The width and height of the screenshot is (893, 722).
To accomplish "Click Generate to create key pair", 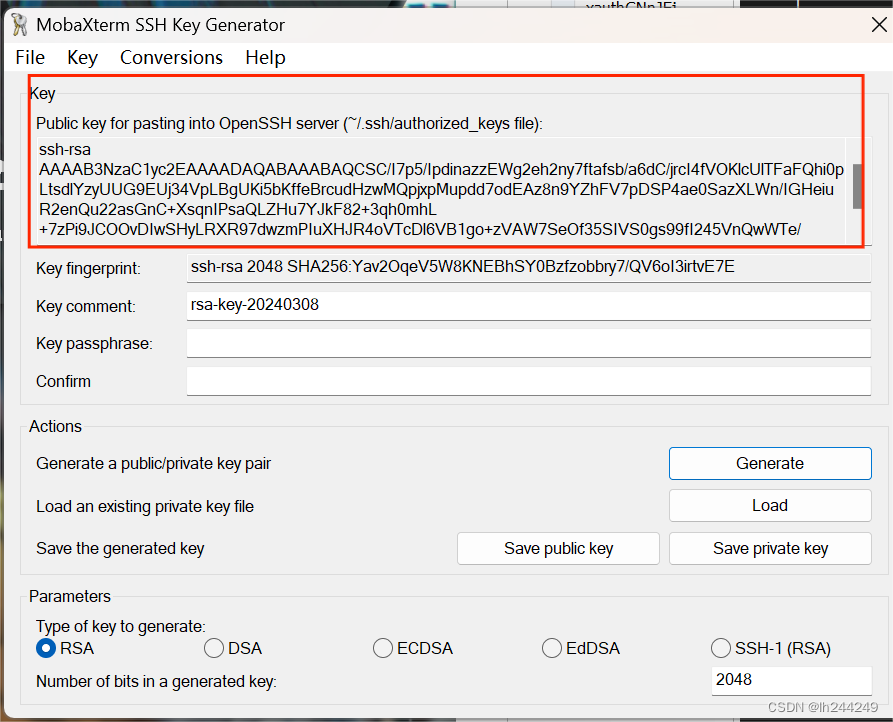I will tap(770, 463).
